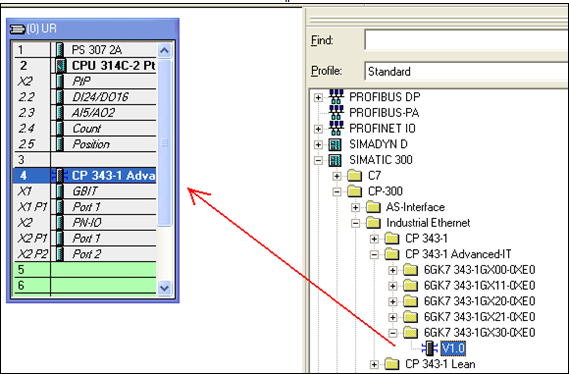Expand the C7 folder node
The height and width of the screenshot is (374, 569).
pyautogui.click(x=337, y=176)
